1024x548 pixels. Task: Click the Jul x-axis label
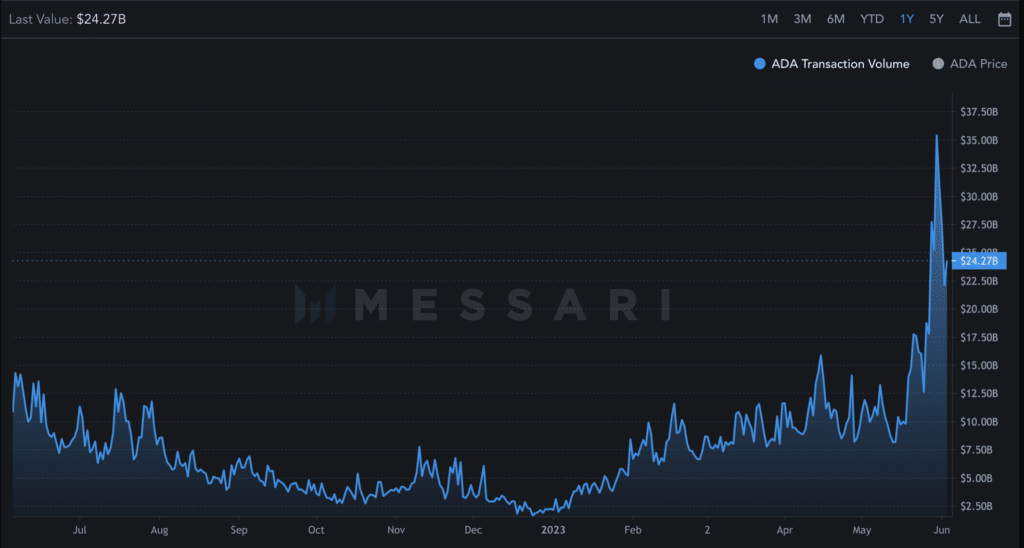point(80,530)
